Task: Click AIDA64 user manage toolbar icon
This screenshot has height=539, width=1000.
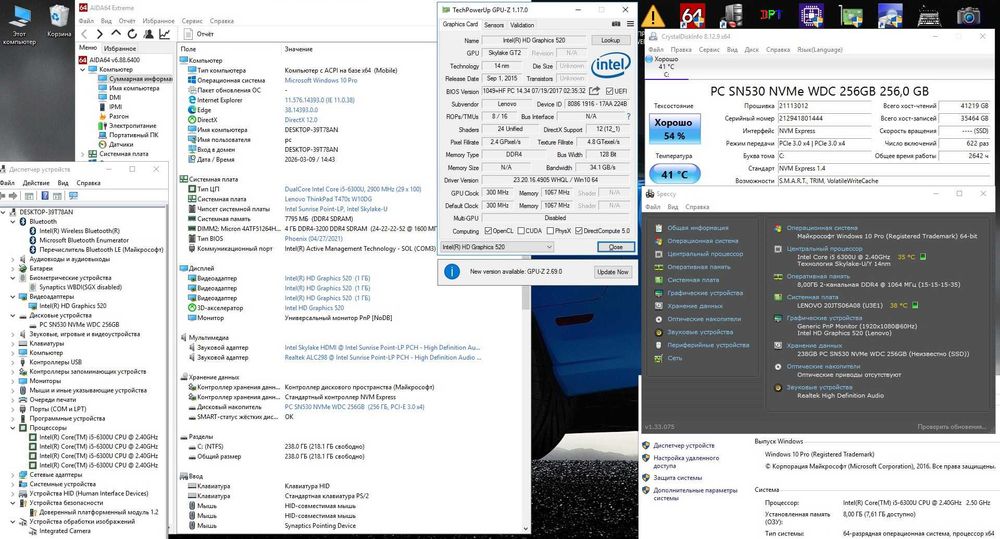Action: pyautogui.click(x=148, y=34)
